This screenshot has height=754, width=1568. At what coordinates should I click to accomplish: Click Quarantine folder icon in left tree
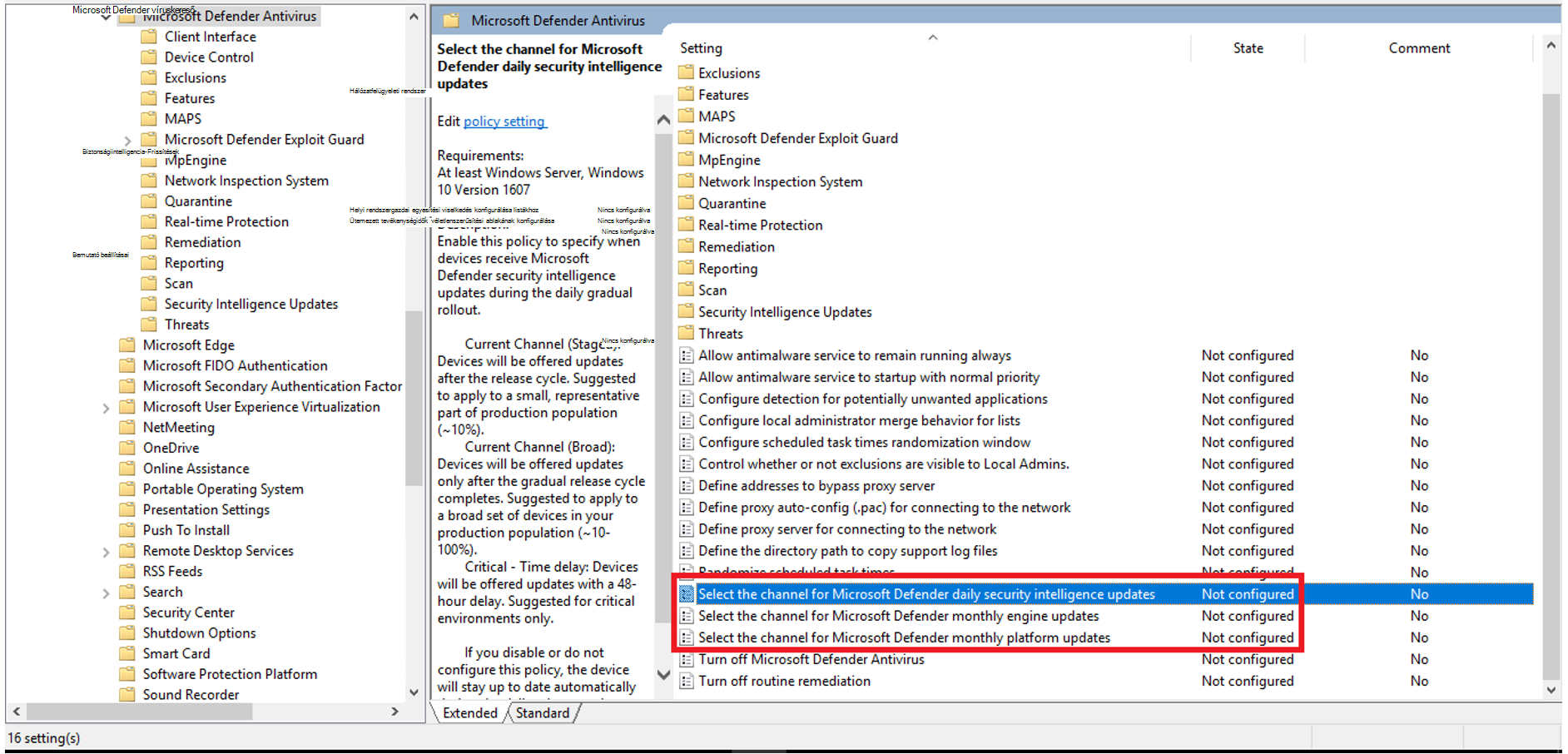coord(149,201)
